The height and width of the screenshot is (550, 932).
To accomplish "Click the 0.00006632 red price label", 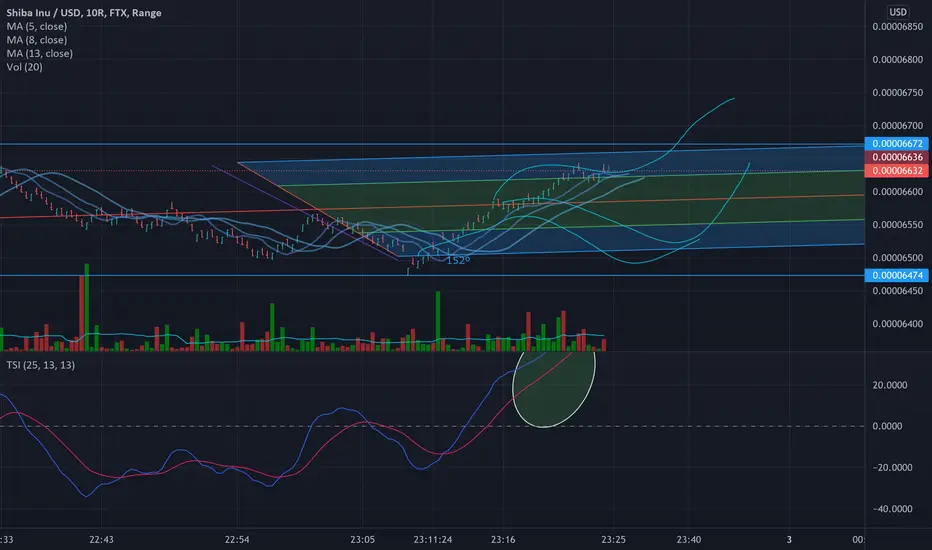I will coord(897,171).
